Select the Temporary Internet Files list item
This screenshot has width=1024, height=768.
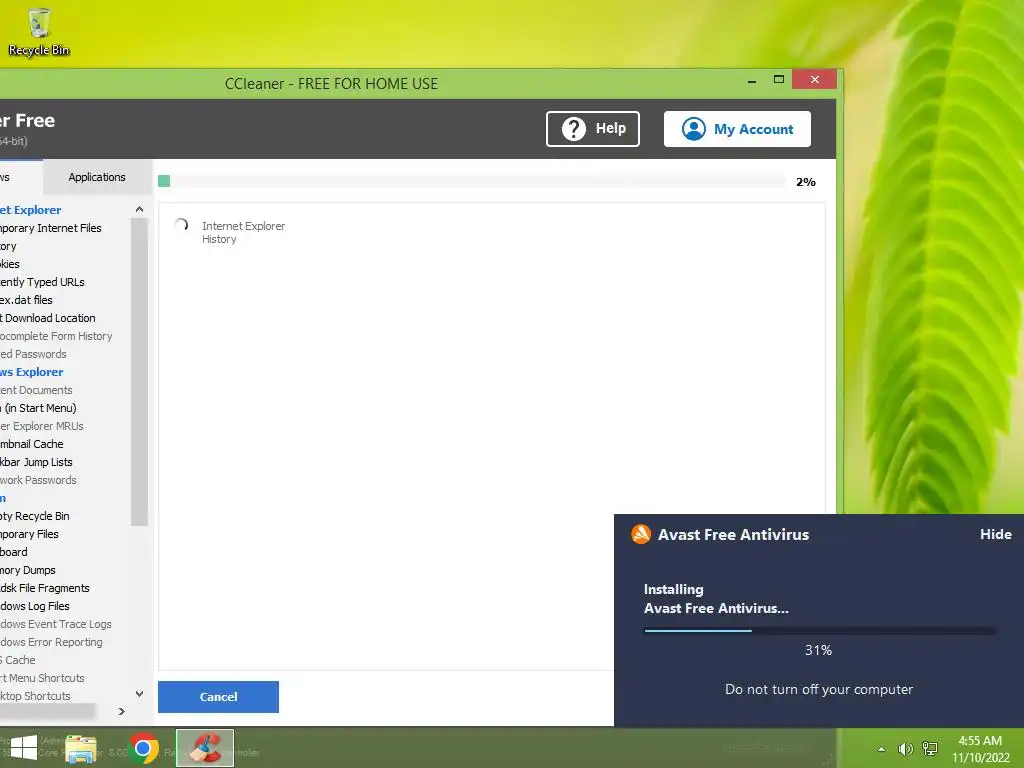[50, 228]
